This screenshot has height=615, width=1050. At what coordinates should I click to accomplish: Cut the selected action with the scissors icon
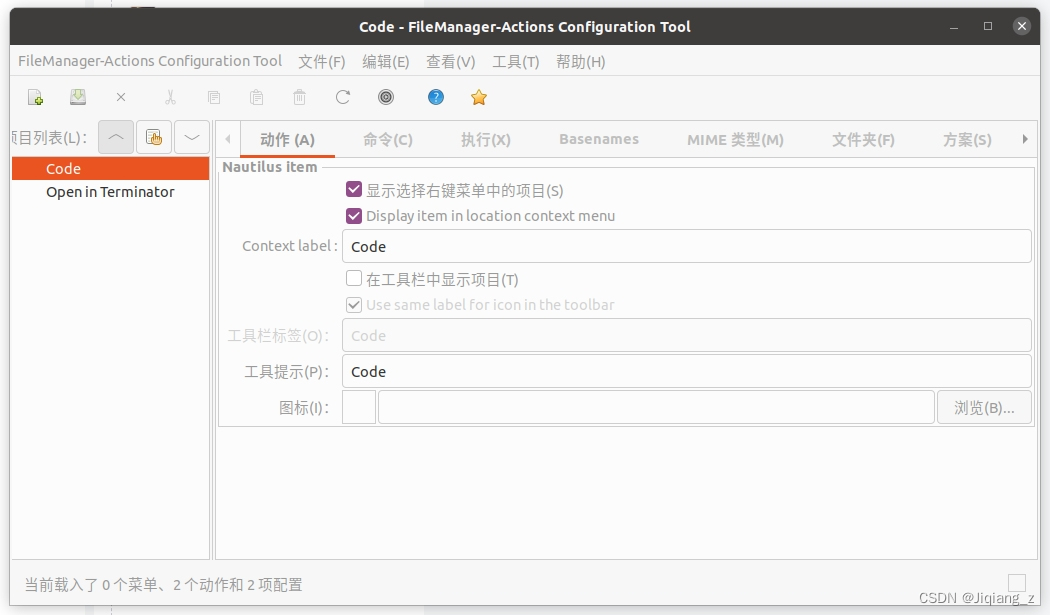170,97
